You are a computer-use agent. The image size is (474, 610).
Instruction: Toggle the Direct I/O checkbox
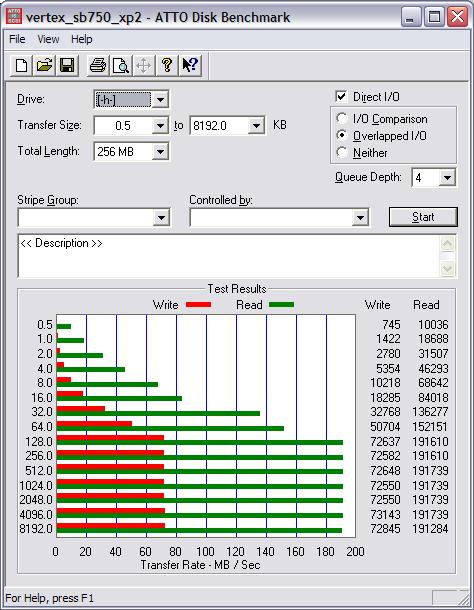click(341, 96)
